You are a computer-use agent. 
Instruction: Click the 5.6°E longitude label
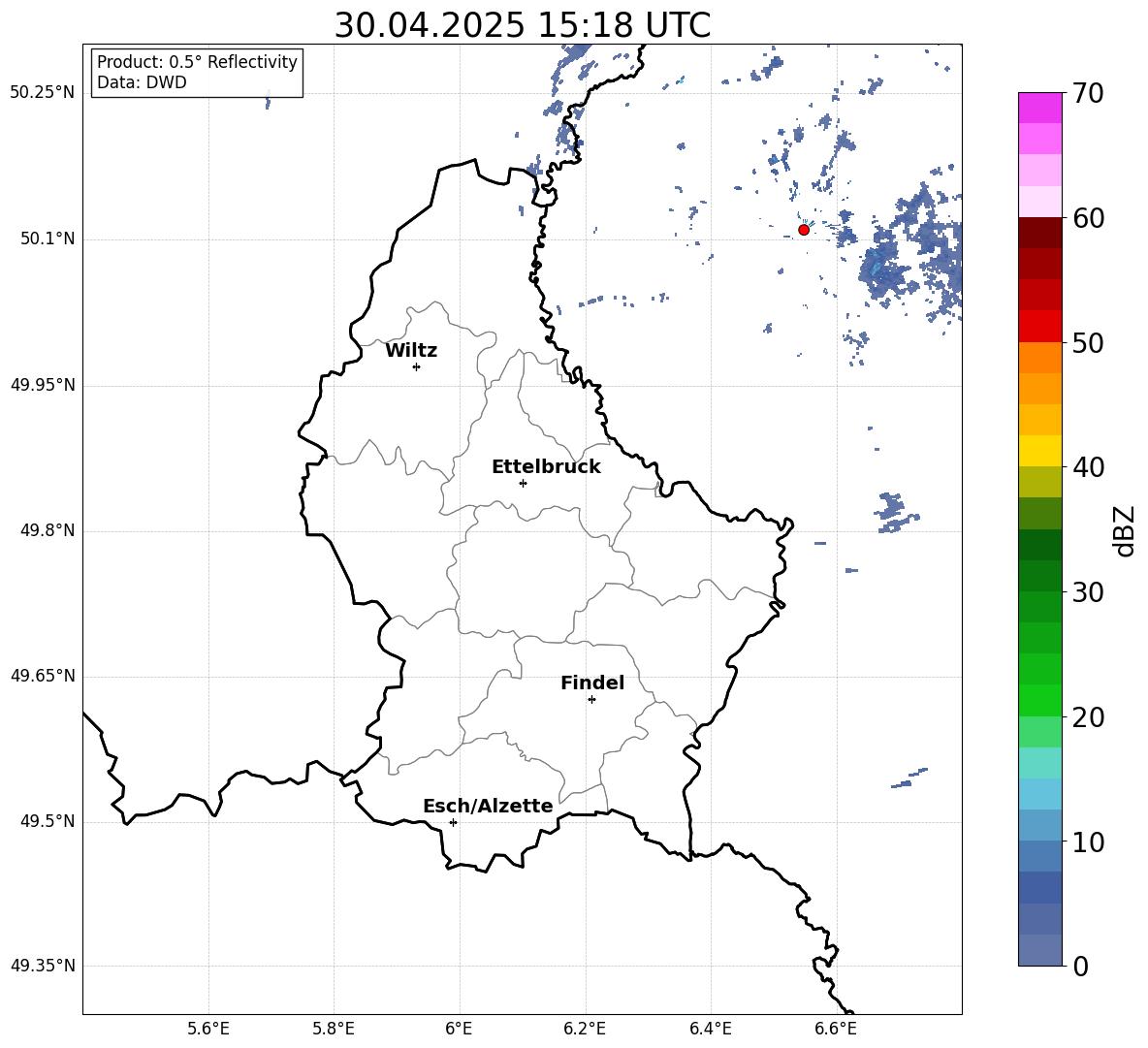[x=208, y=1029]
